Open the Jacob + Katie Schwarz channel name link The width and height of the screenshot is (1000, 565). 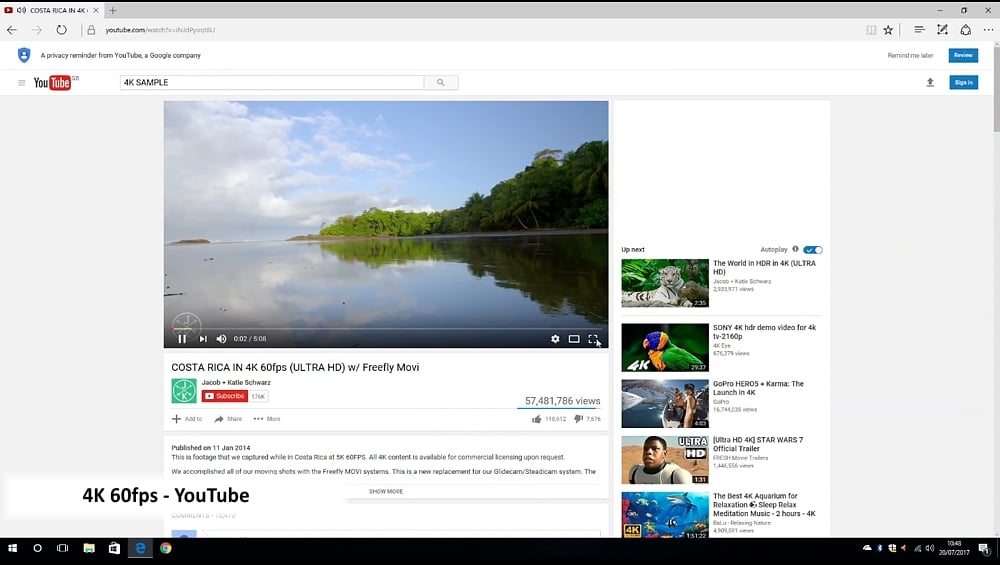pyautogui.click(x=236, y=383)
